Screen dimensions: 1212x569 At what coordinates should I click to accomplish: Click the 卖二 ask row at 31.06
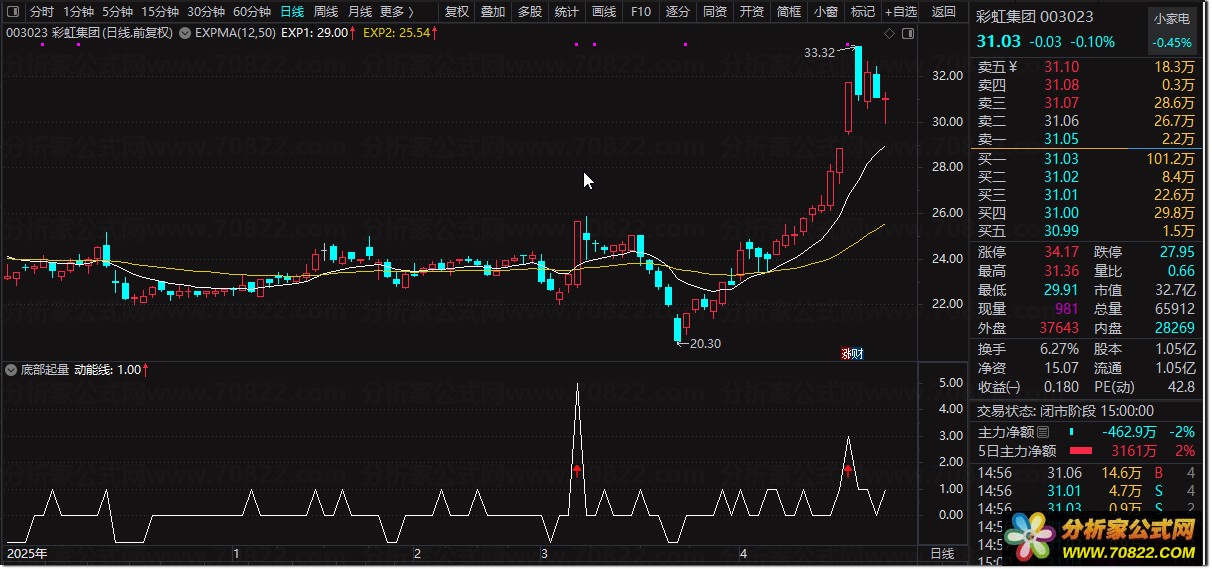(x=1086, y=121)
